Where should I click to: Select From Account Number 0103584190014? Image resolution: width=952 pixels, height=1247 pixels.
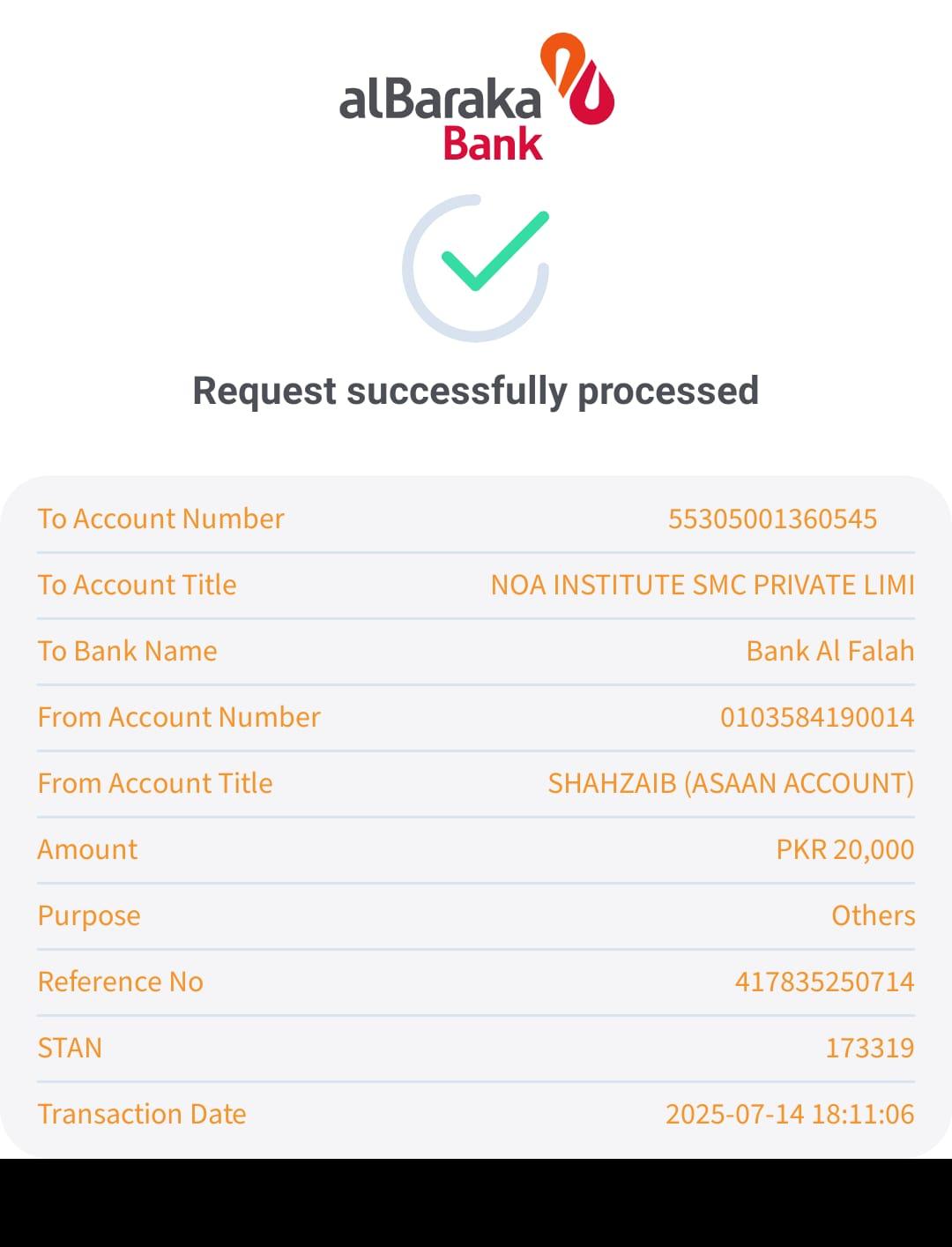coord(816,717)
